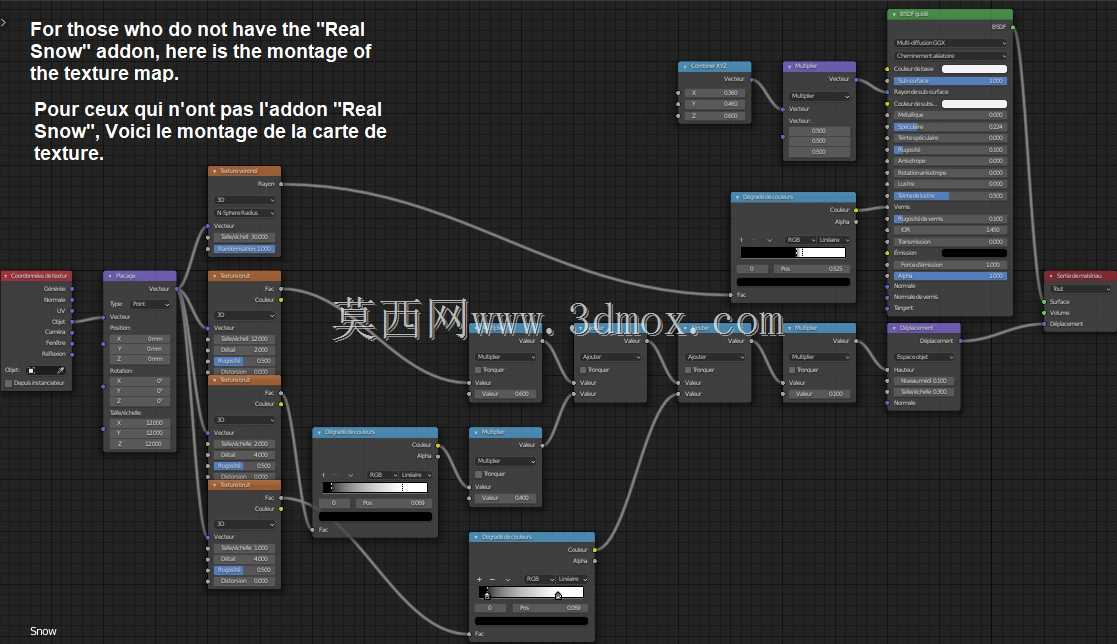Image resolution: width=1117 pixels, height=644 pixels.
Task: Click the black stop color swatch under Pos 0.525
Action: point(794,282)
